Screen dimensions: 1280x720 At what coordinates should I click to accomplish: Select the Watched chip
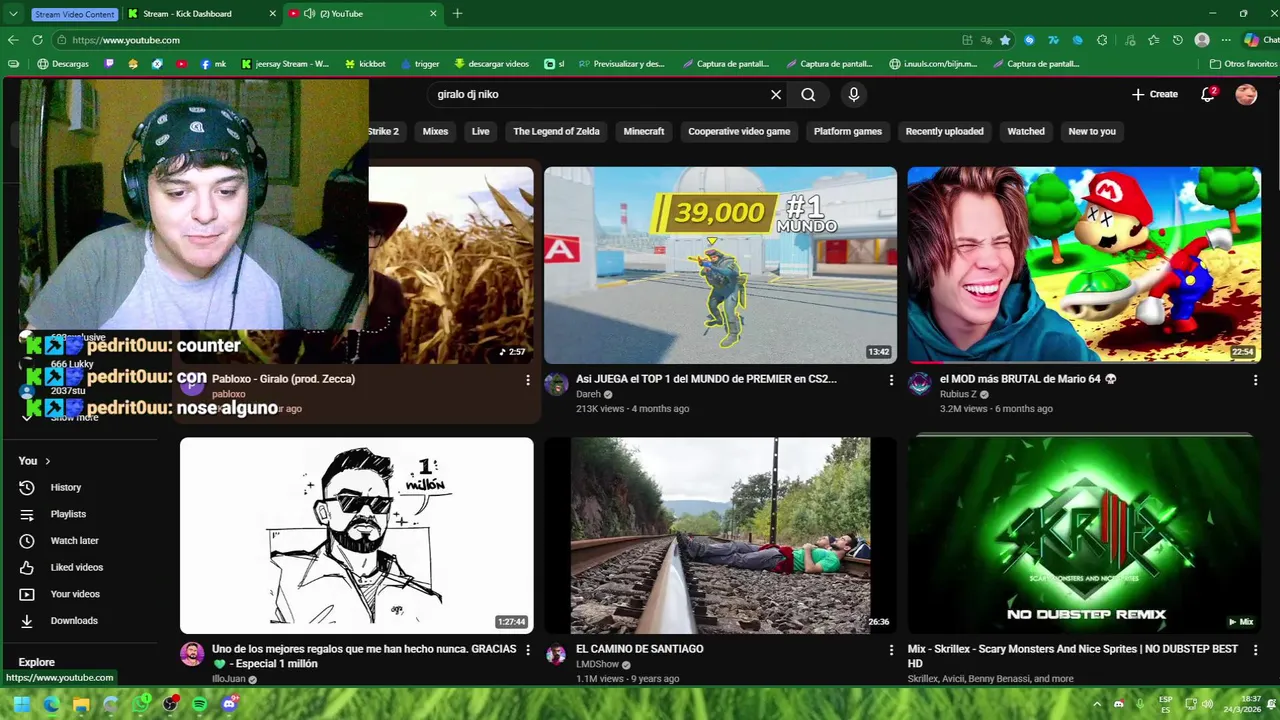click(x=1026, y=131)
